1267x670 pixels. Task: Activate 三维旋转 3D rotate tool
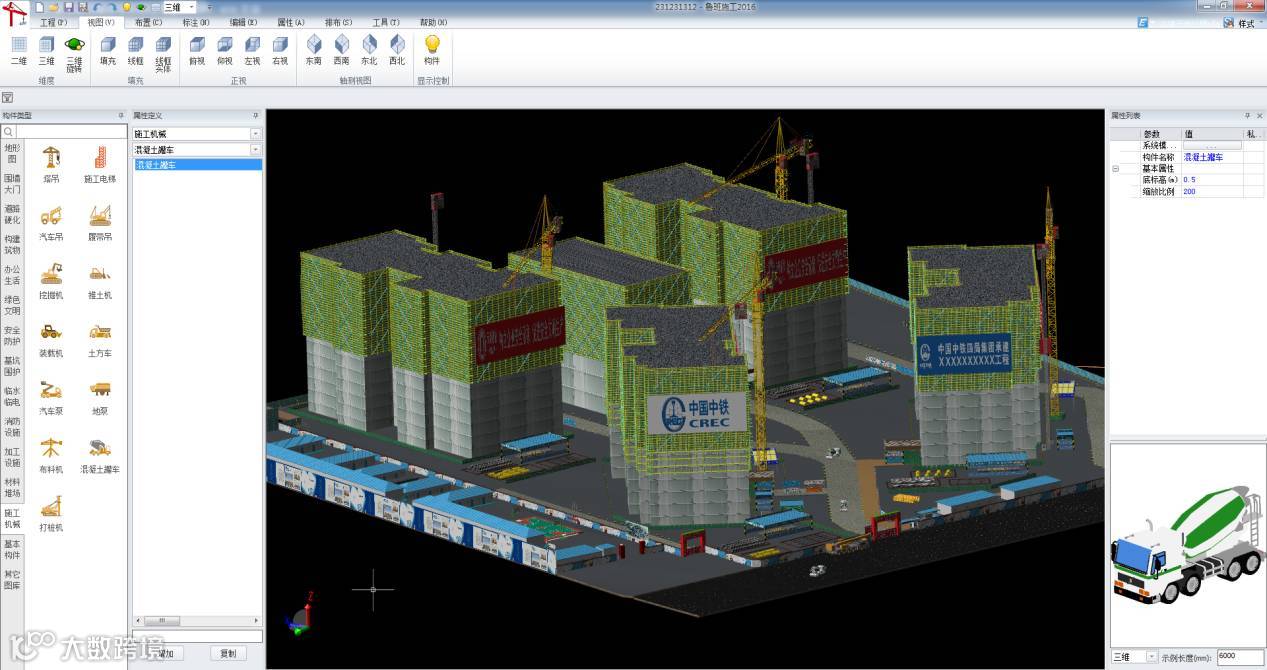tap(75, 54)
